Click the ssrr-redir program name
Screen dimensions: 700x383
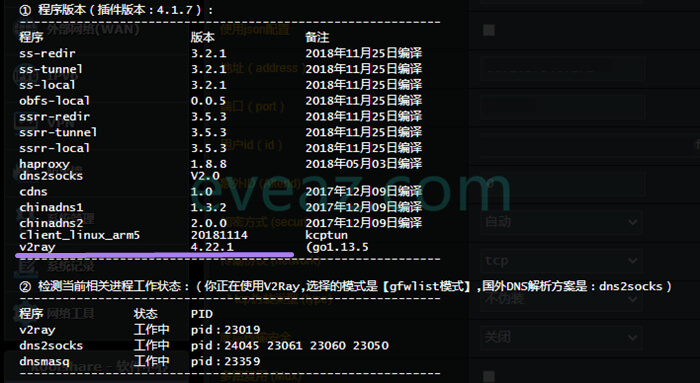pyautogui.click(x=54, y=117)
